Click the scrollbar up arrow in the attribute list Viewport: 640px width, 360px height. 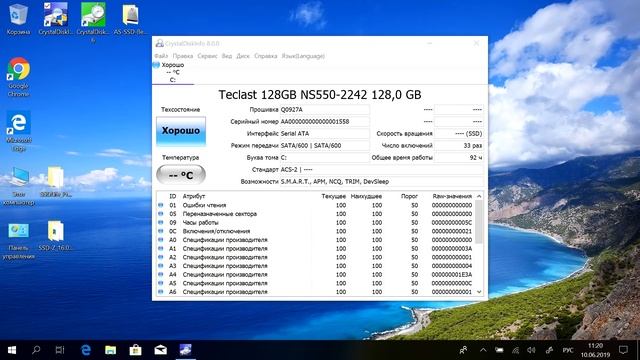pos(479,196)
